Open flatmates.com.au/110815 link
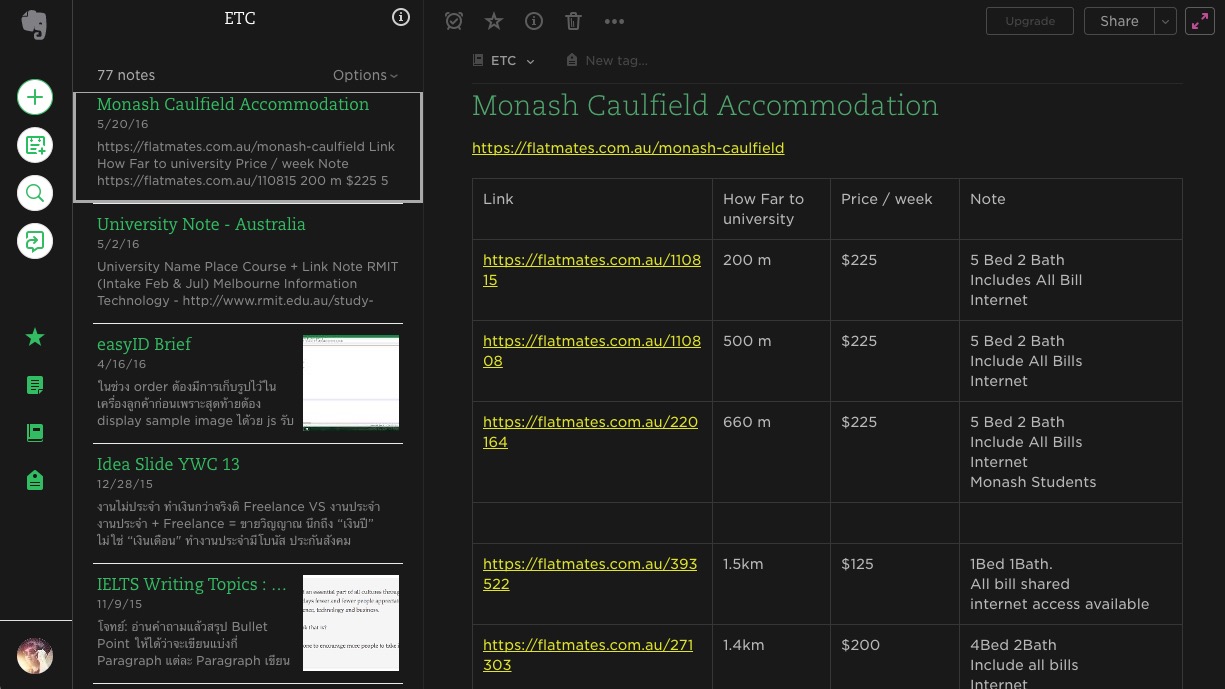 [592, 270]
